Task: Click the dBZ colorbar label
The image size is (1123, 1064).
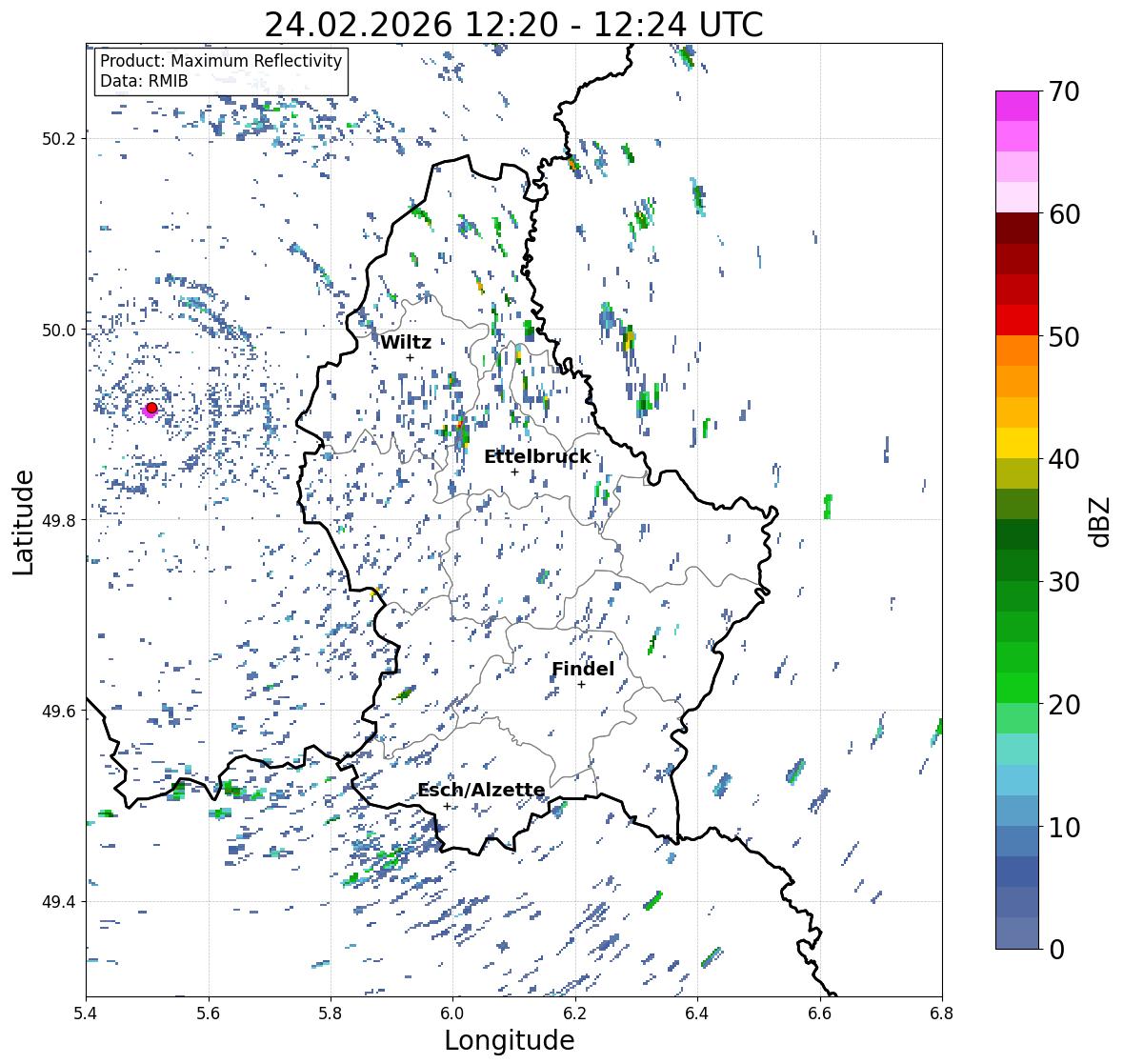Action: click(x=1101, y=522)
